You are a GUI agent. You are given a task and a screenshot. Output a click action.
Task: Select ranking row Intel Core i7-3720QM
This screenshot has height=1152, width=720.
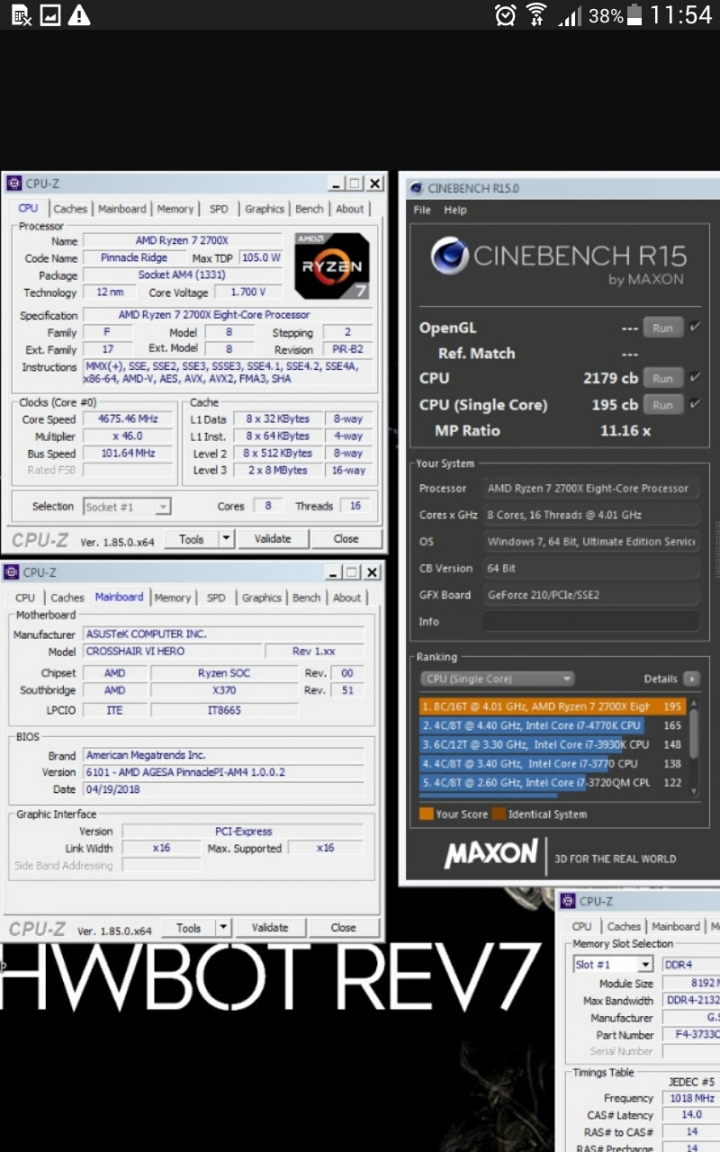click(552, 783)
